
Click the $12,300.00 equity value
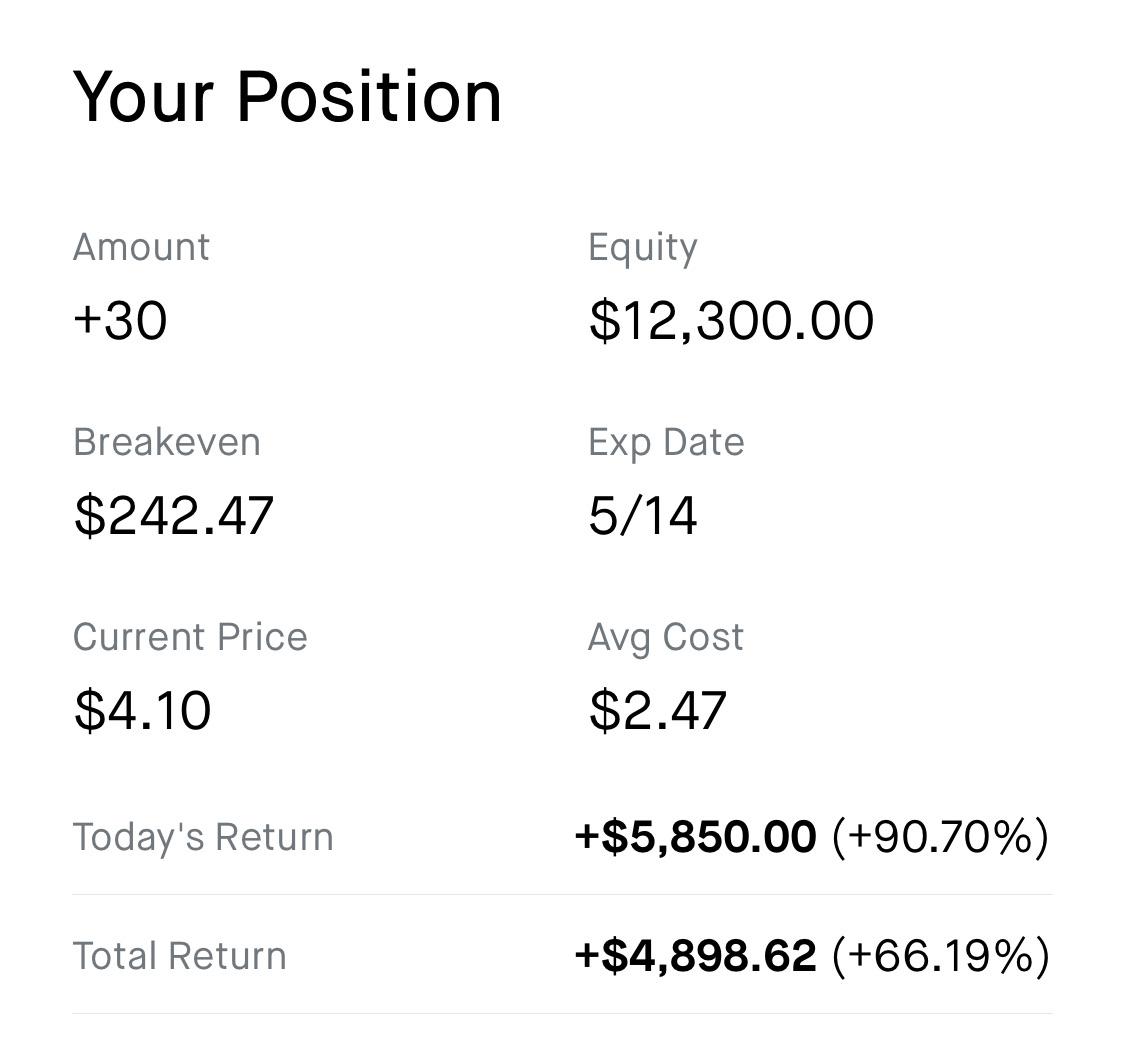tap(731, 321)
